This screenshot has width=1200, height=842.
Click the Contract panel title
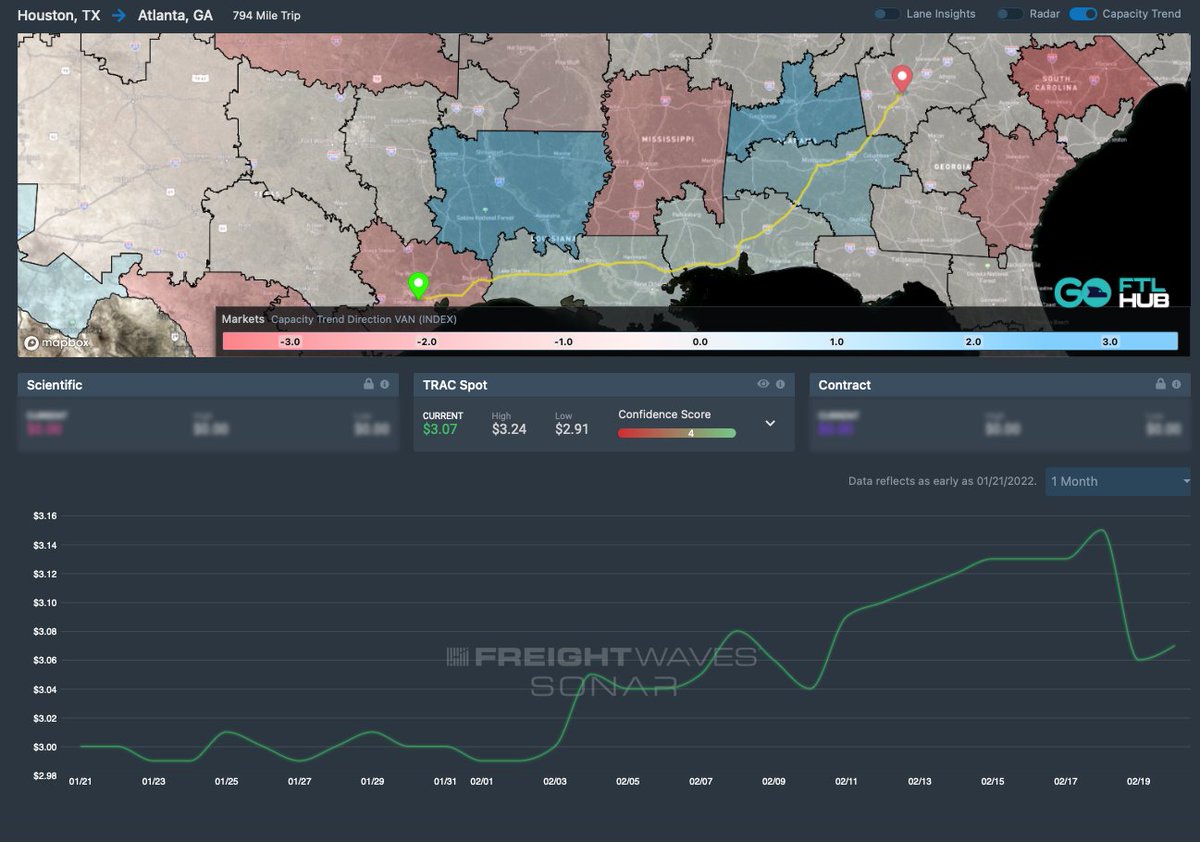tap(845, 385)
